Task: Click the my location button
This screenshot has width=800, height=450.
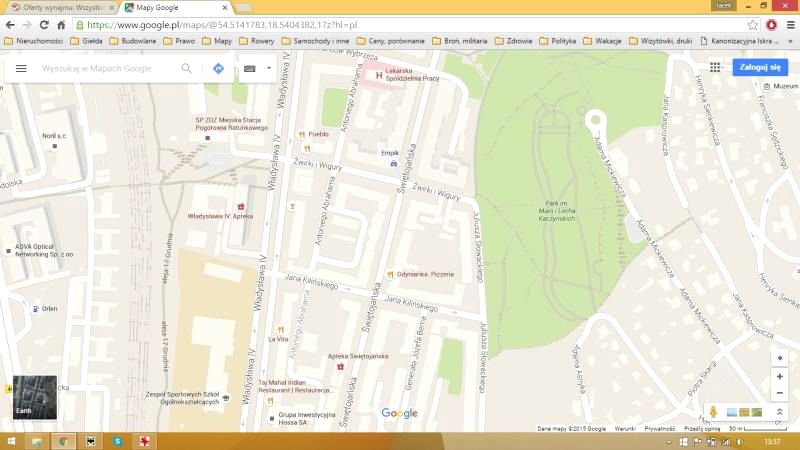Action: pyautogui.click(x=780, y=357)
